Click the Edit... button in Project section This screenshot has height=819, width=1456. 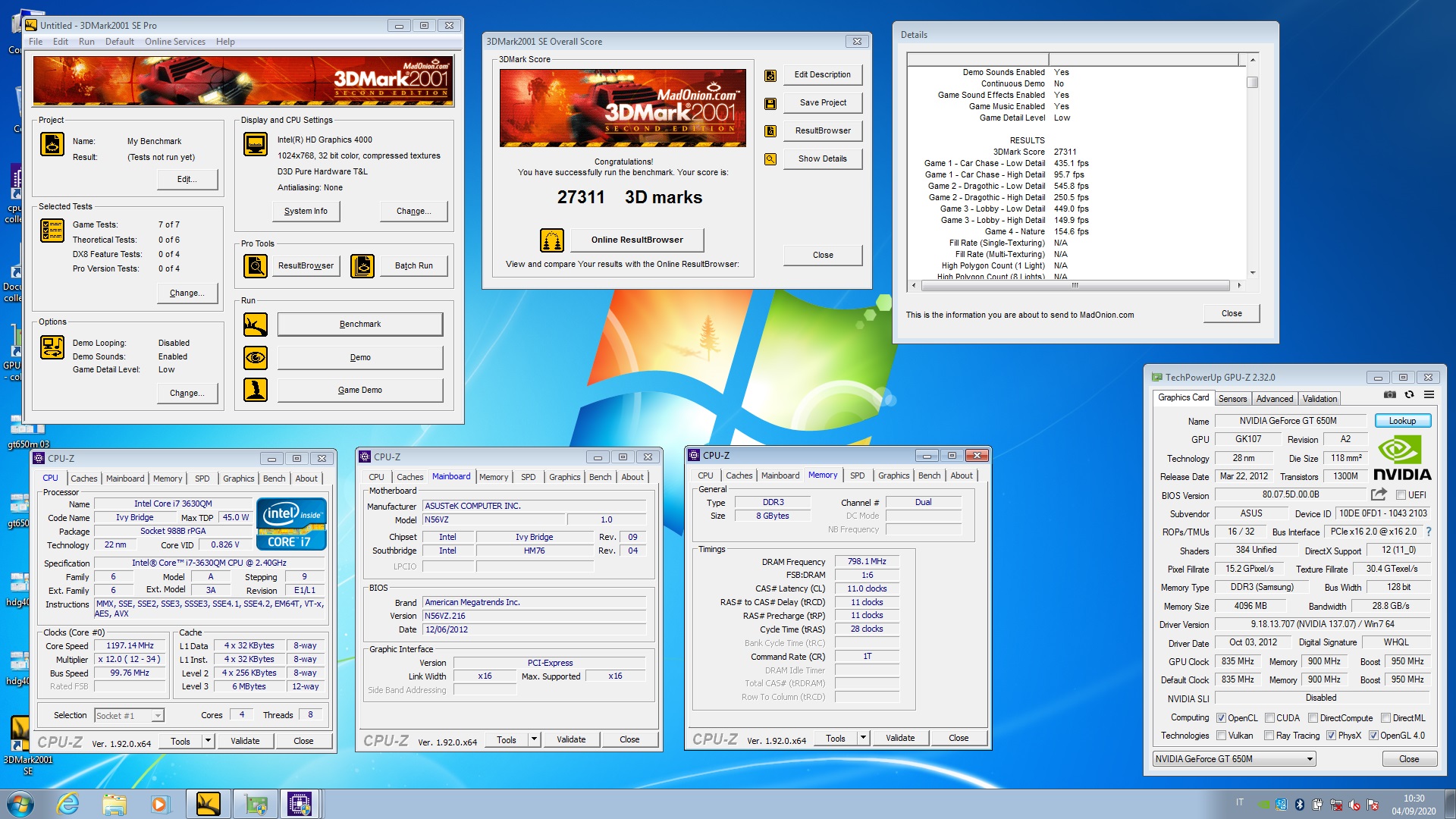click(187, 180)
